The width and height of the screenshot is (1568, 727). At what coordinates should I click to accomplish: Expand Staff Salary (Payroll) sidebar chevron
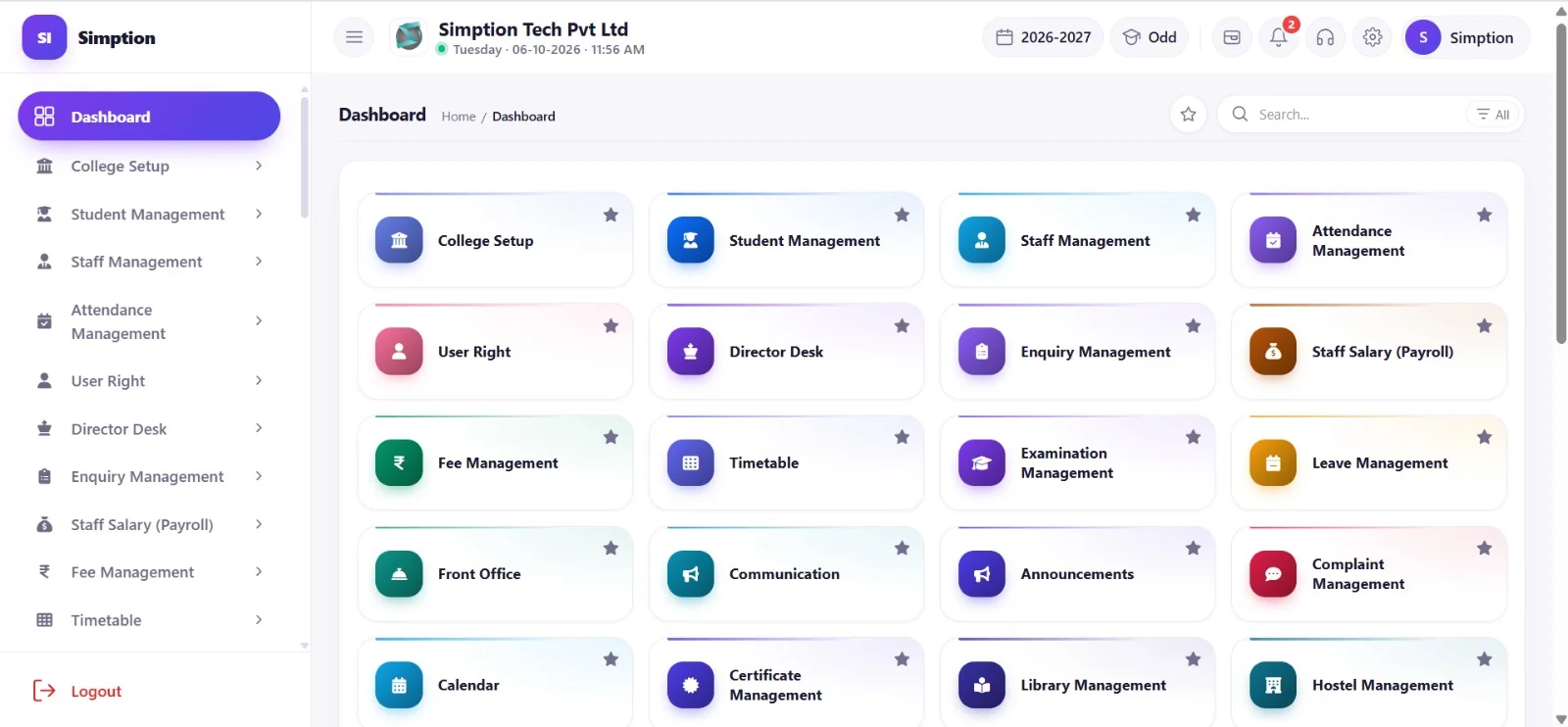coord(259,524)
